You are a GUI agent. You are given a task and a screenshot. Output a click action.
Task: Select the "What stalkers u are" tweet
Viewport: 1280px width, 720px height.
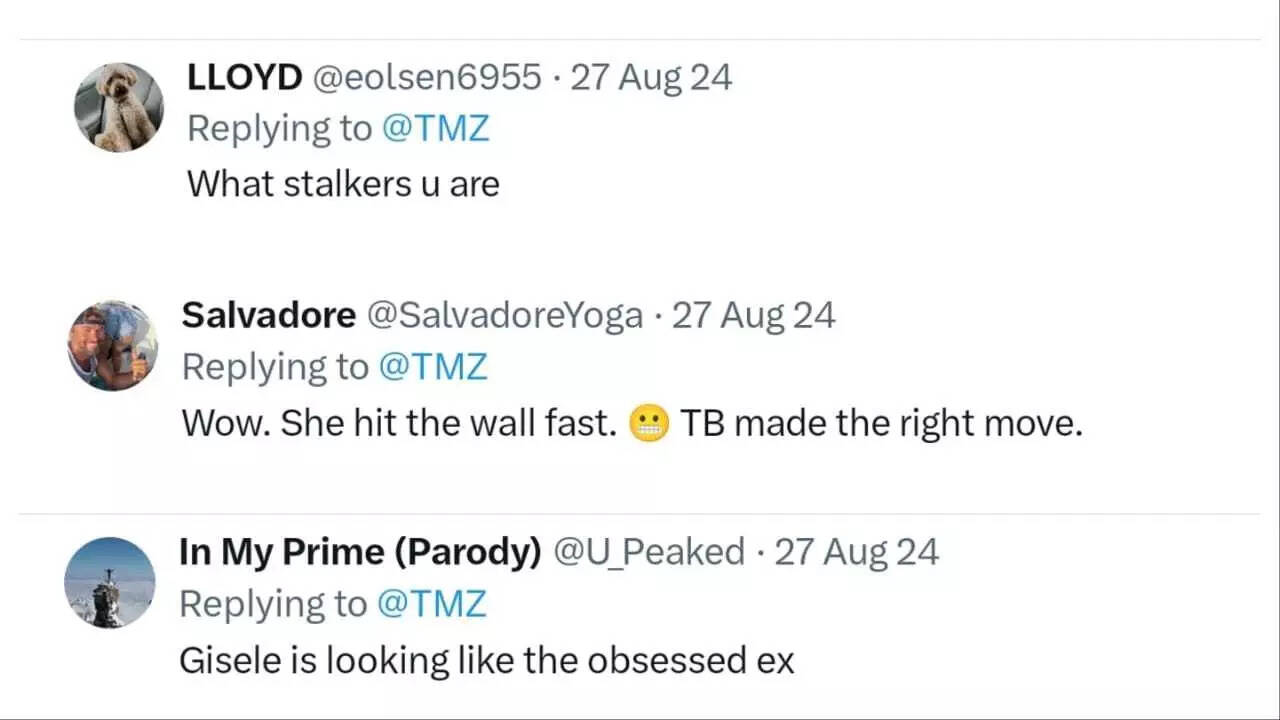(x=343, y=183)
